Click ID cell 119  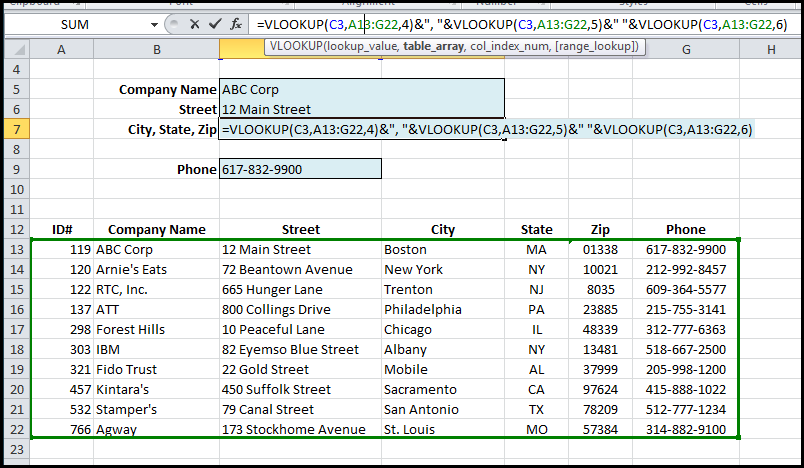pos(62,250)
